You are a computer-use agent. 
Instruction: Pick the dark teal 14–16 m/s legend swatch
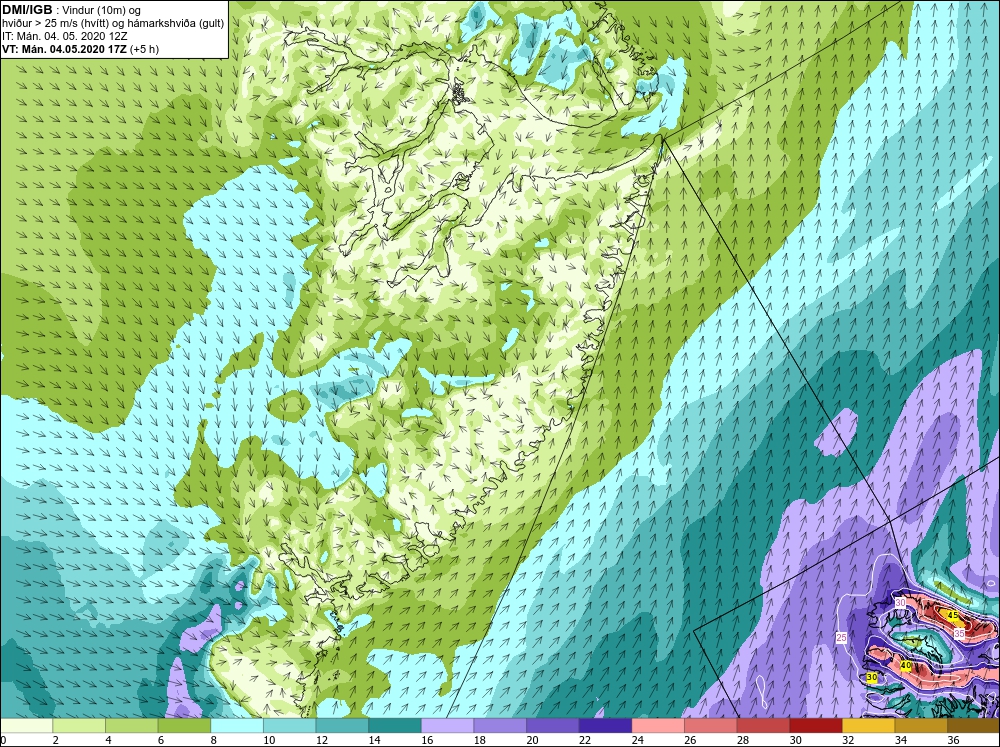point(395,725)
